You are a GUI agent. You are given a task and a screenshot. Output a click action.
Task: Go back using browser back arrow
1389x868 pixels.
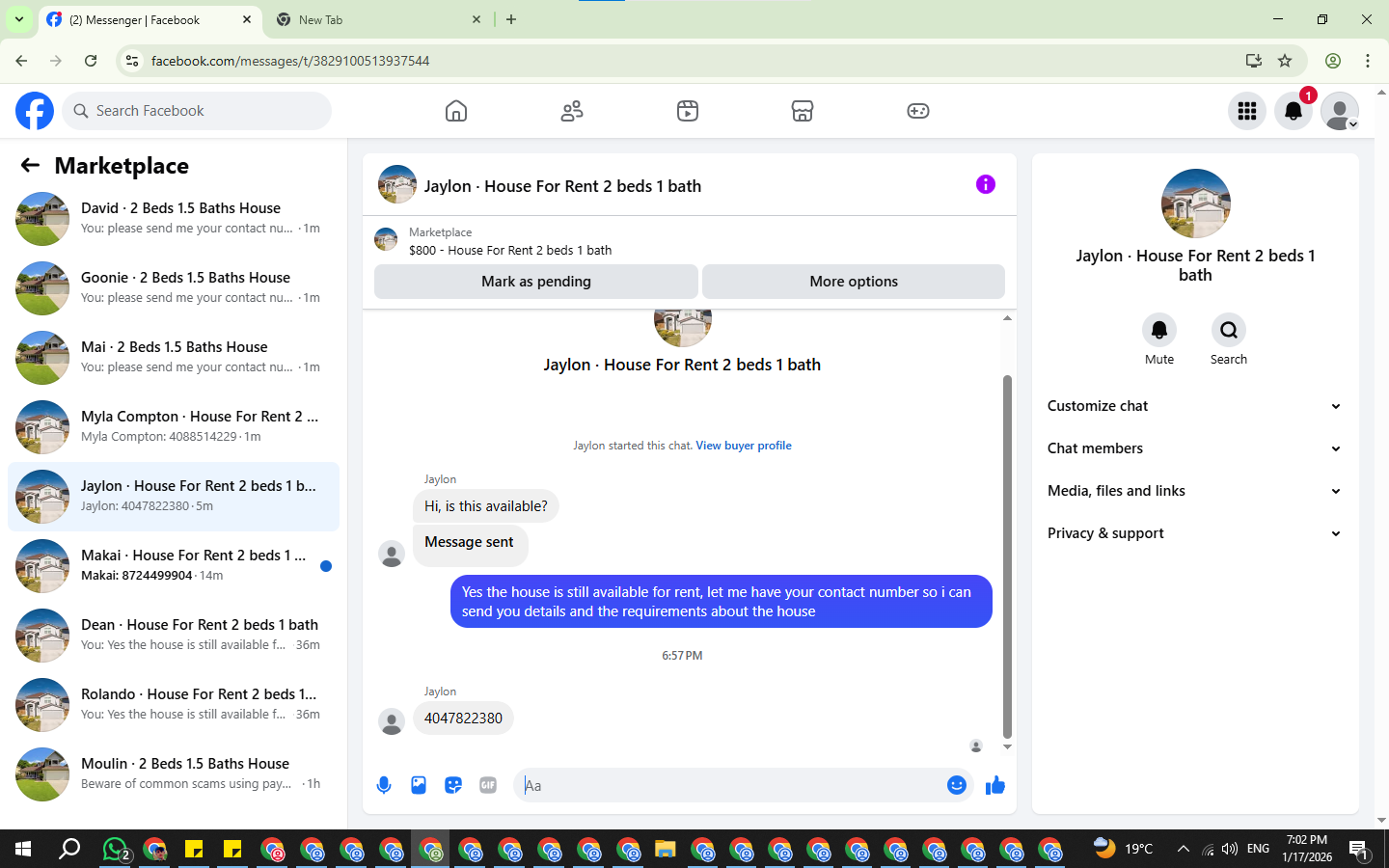tap(21, 61)
